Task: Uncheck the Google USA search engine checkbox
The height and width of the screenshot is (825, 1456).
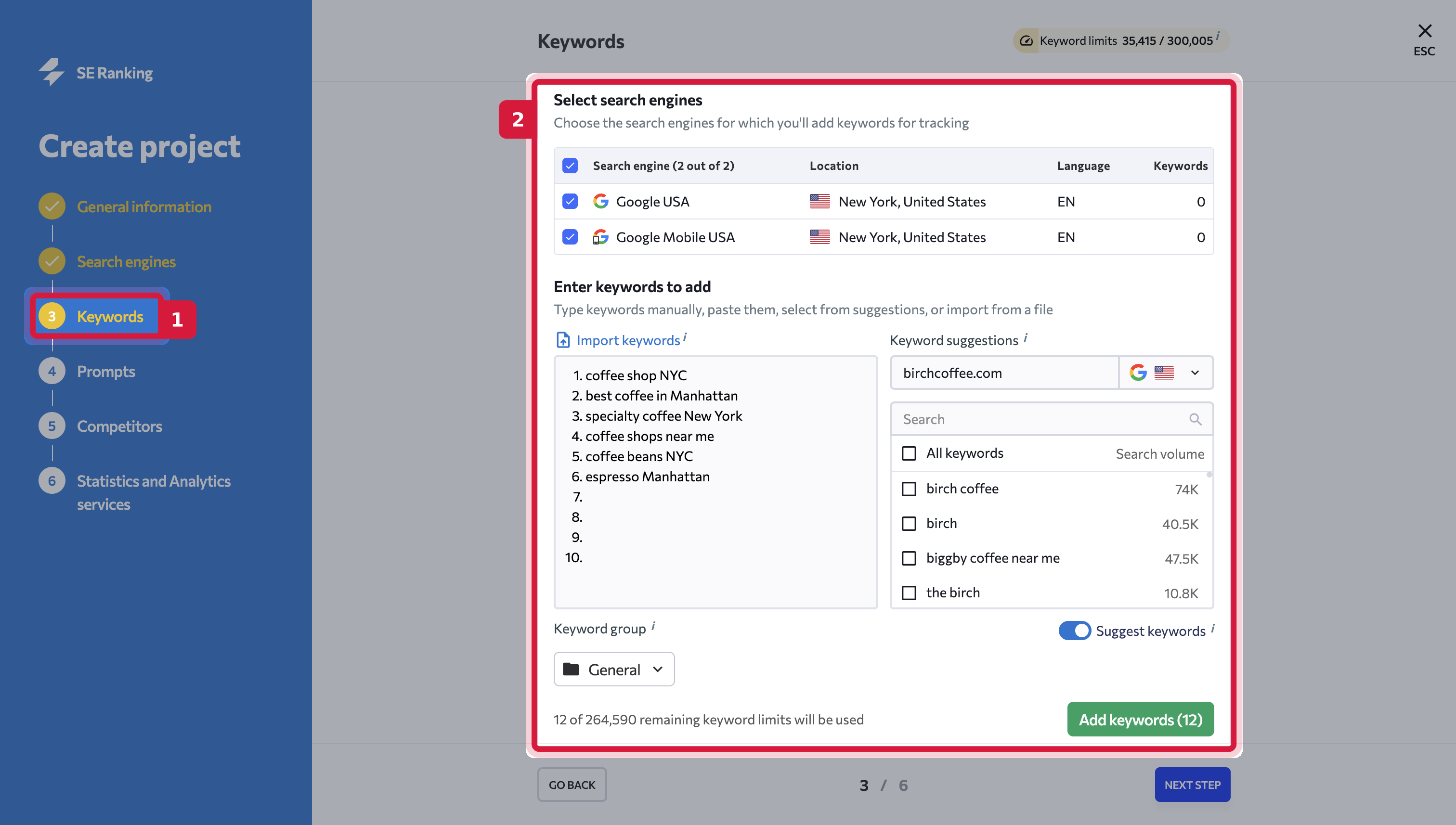Action: tap(570, 202)
